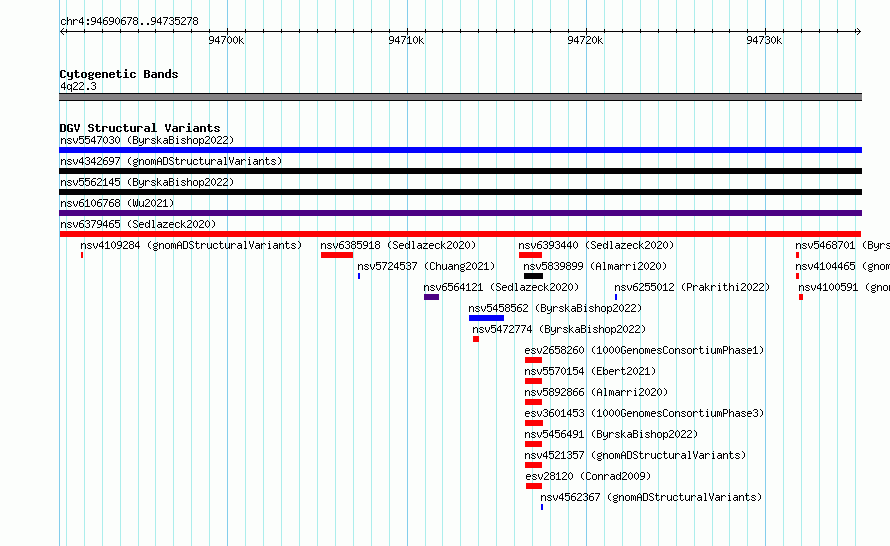Click the chr4:94690678..94735278 coordinates

[129, 22]
